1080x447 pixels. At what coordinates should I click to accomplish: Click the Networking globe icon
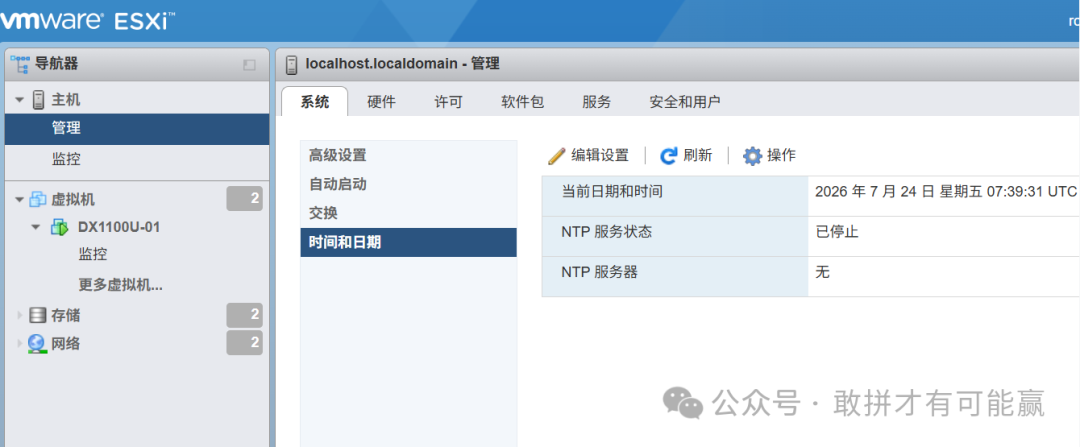coord(37,344)
